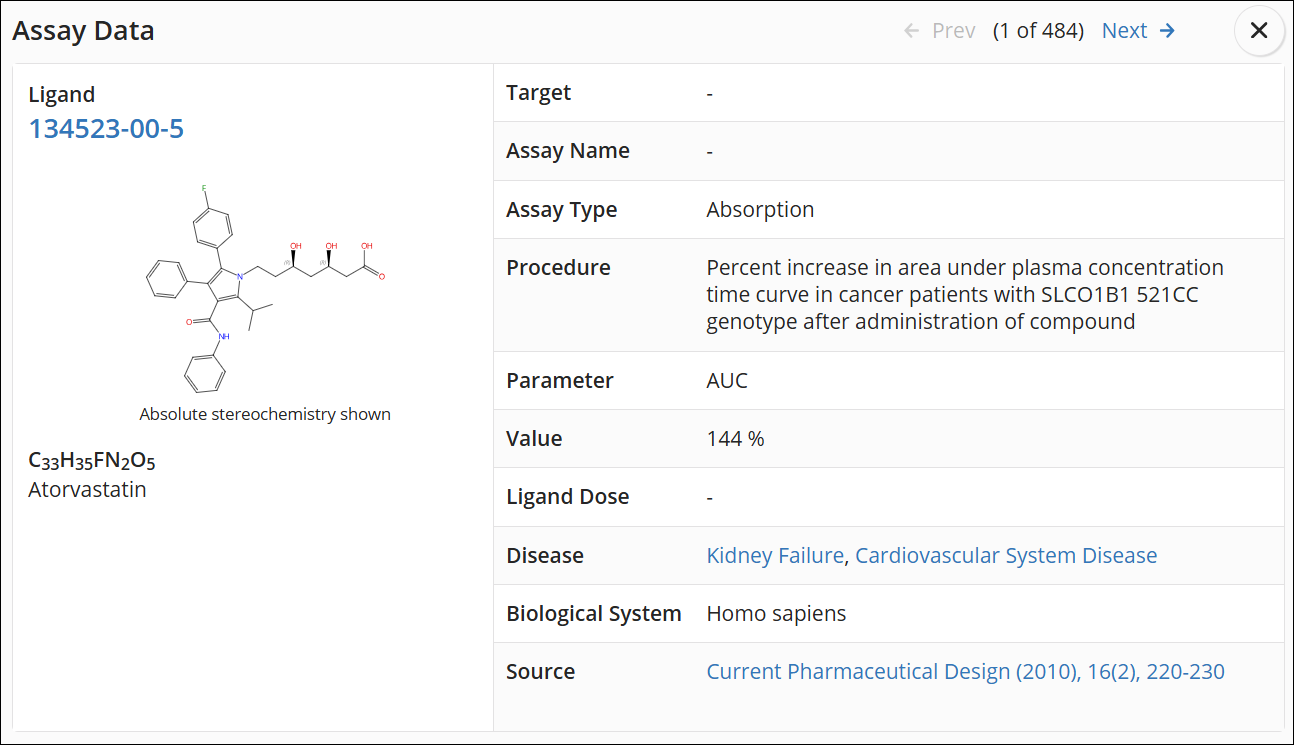This screenshot has width=1294, height=745.
Task: Select the AUC parameter value
Action: [727, 381]
